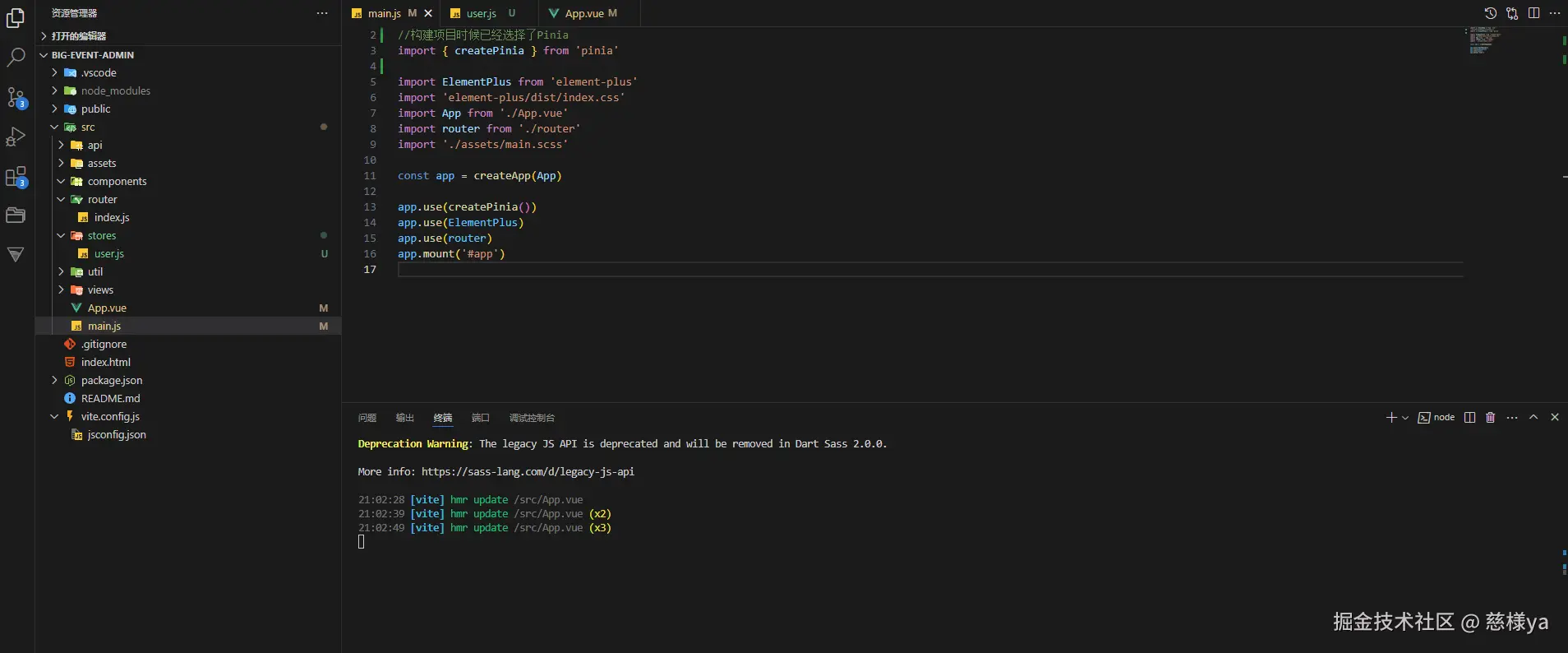Split the terminal panel
Screen dimensions: 1568x653
point(1470,418)
